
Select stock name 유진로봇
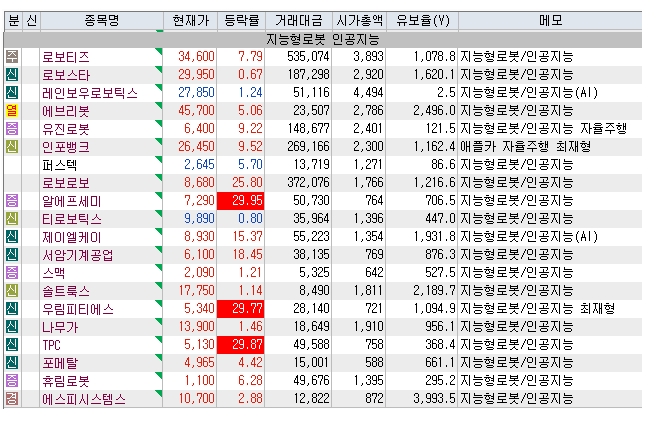coord(66,129)
